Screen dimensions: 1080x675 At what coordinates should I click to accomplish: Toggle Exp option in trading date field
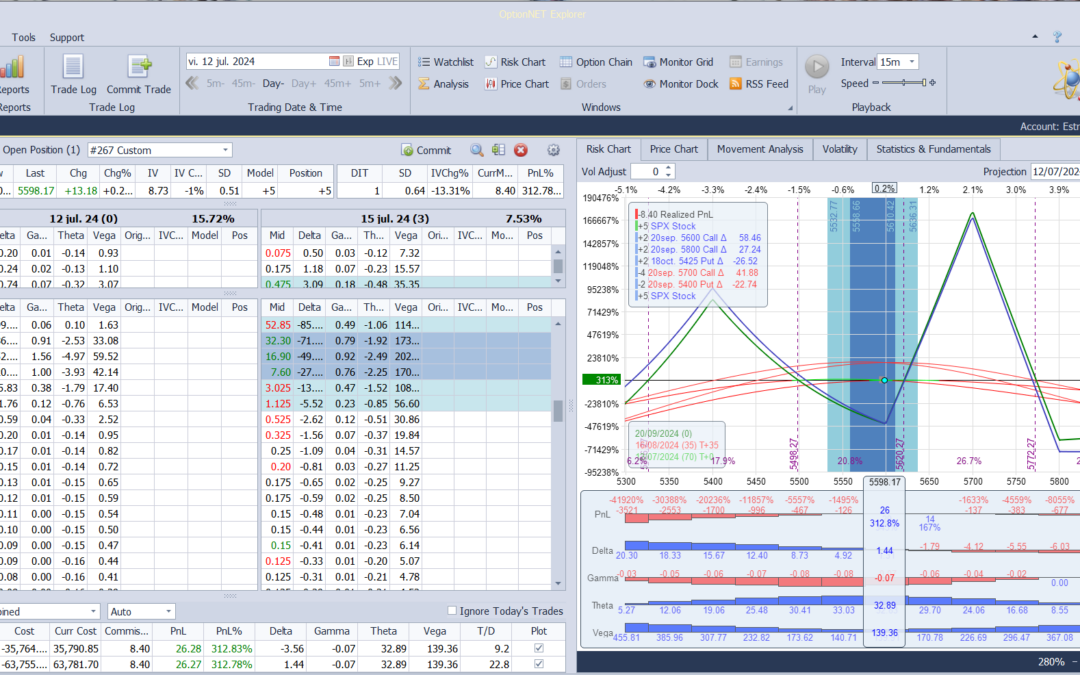point(365,61)
